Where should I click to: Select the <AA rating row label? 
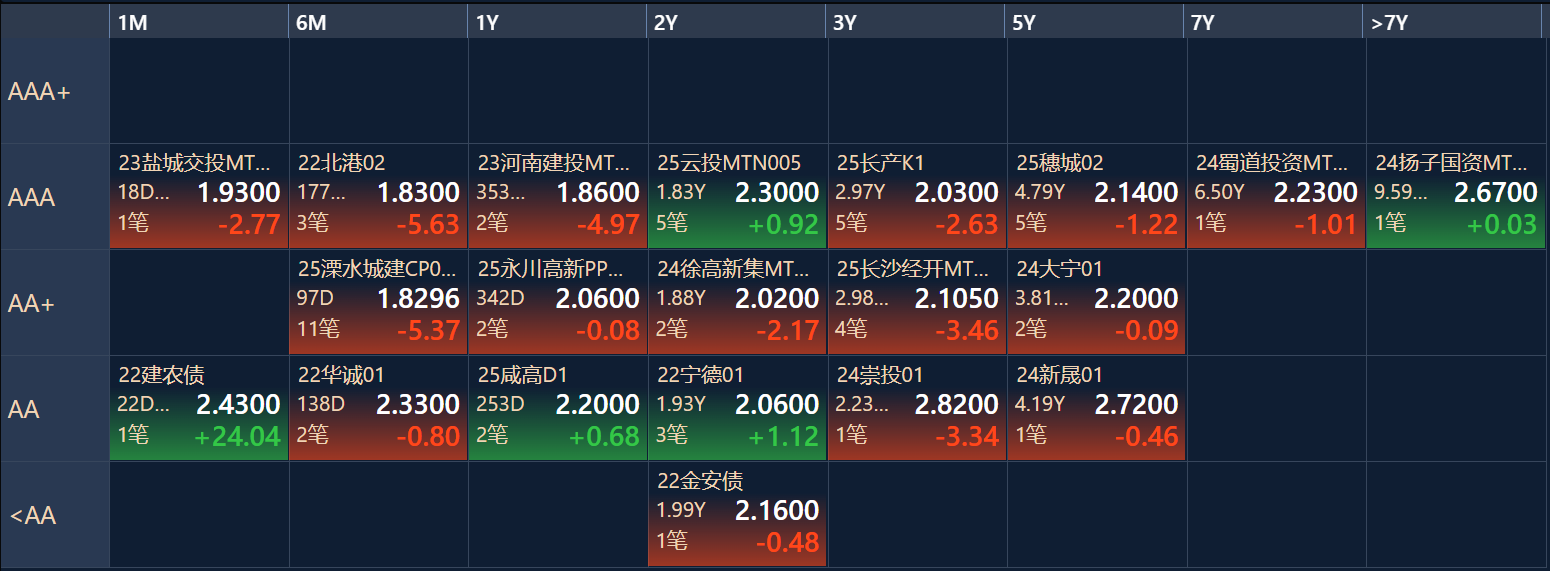55,515
